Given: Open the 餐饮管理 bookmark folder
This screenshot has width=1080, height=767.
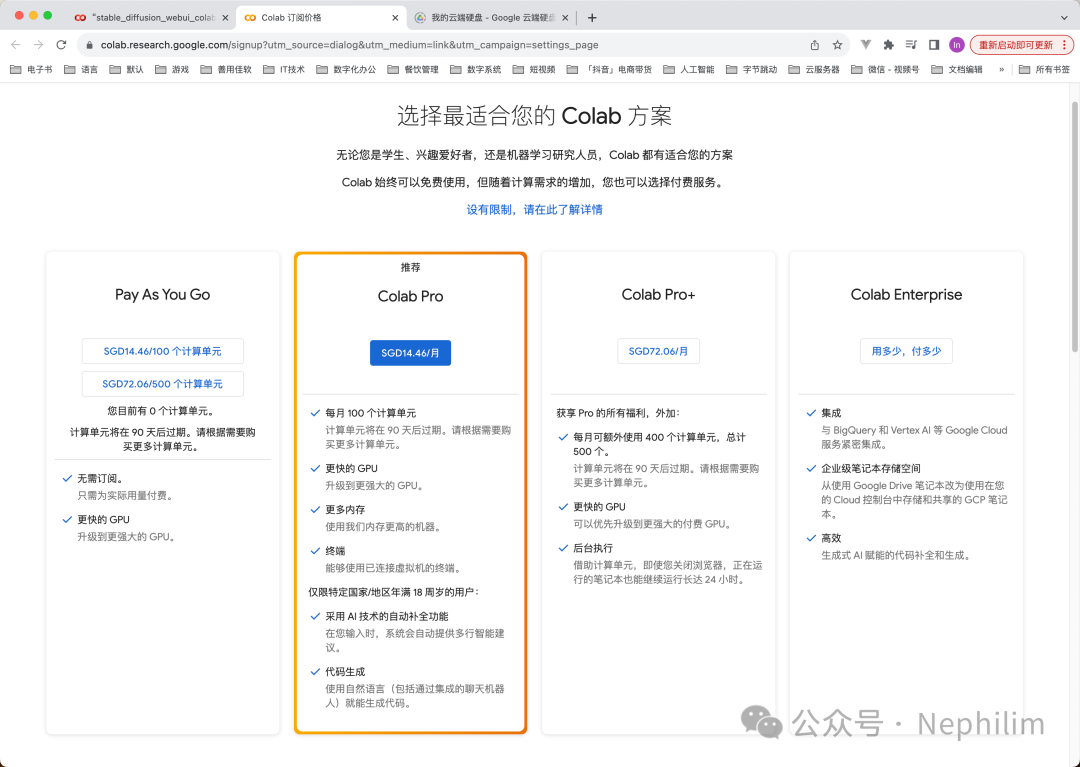Looking at the screenshot, I should click(413, 70).
